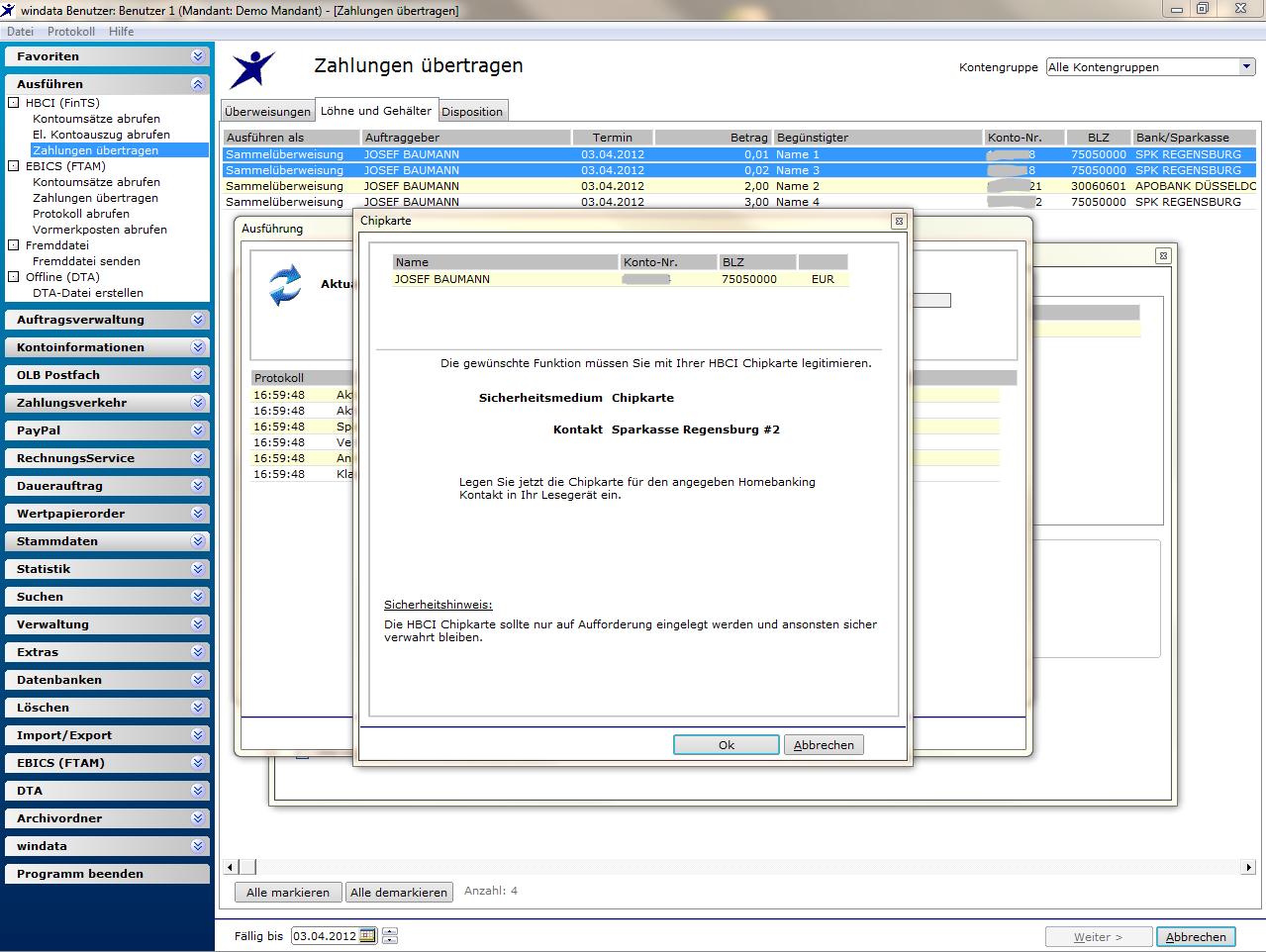The image size is (1266, 952).
Task: Expand the Favoriten sidebar section
Action: (x=198, y=56)
